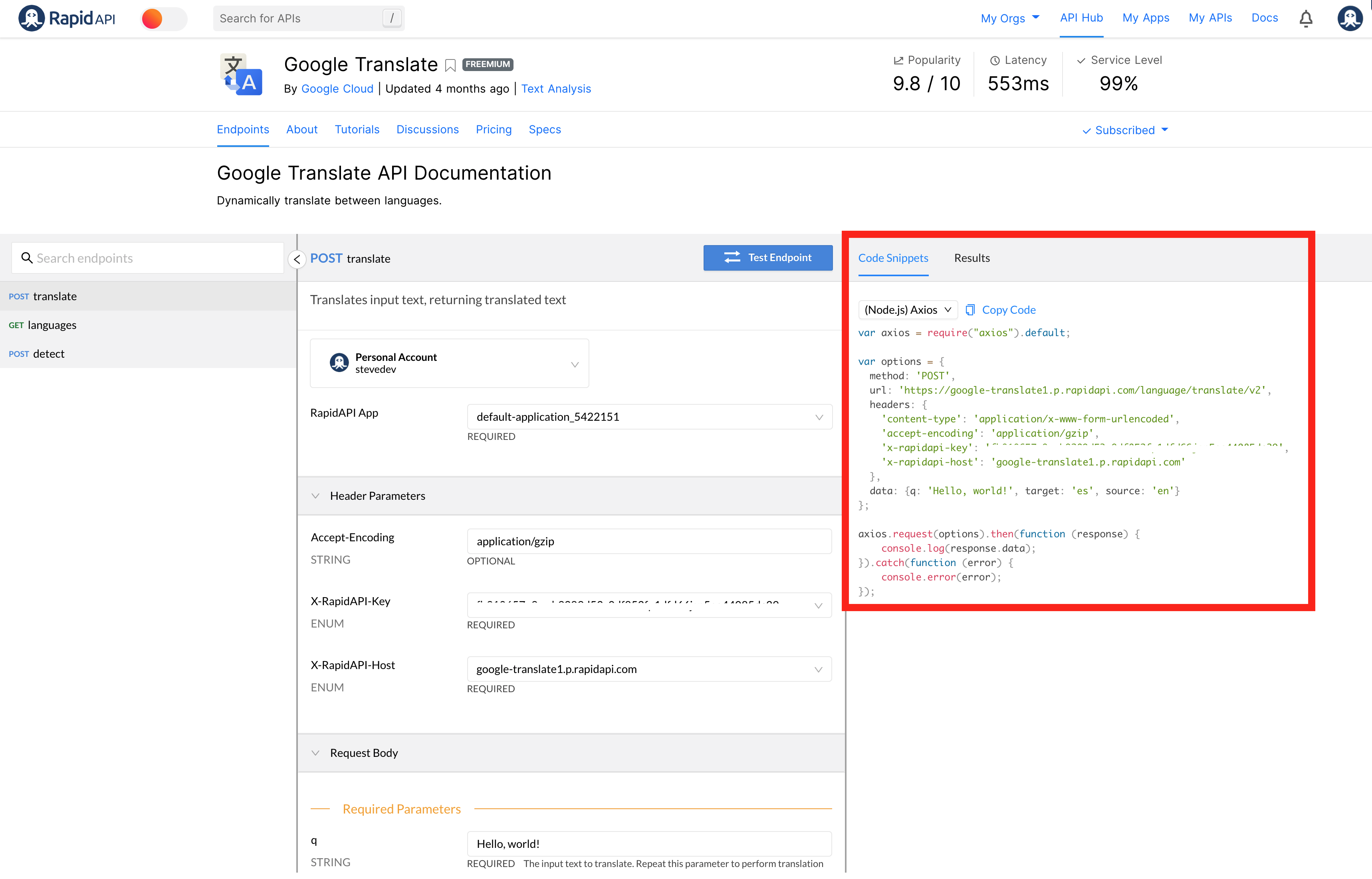Click the Test Endpoint button
1372x879 pixels.
coord(769,257)
